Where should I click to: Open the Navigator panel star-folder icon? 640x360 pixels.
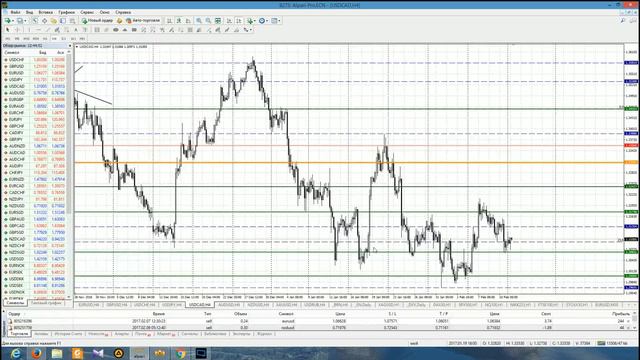(x=53, y=20)
